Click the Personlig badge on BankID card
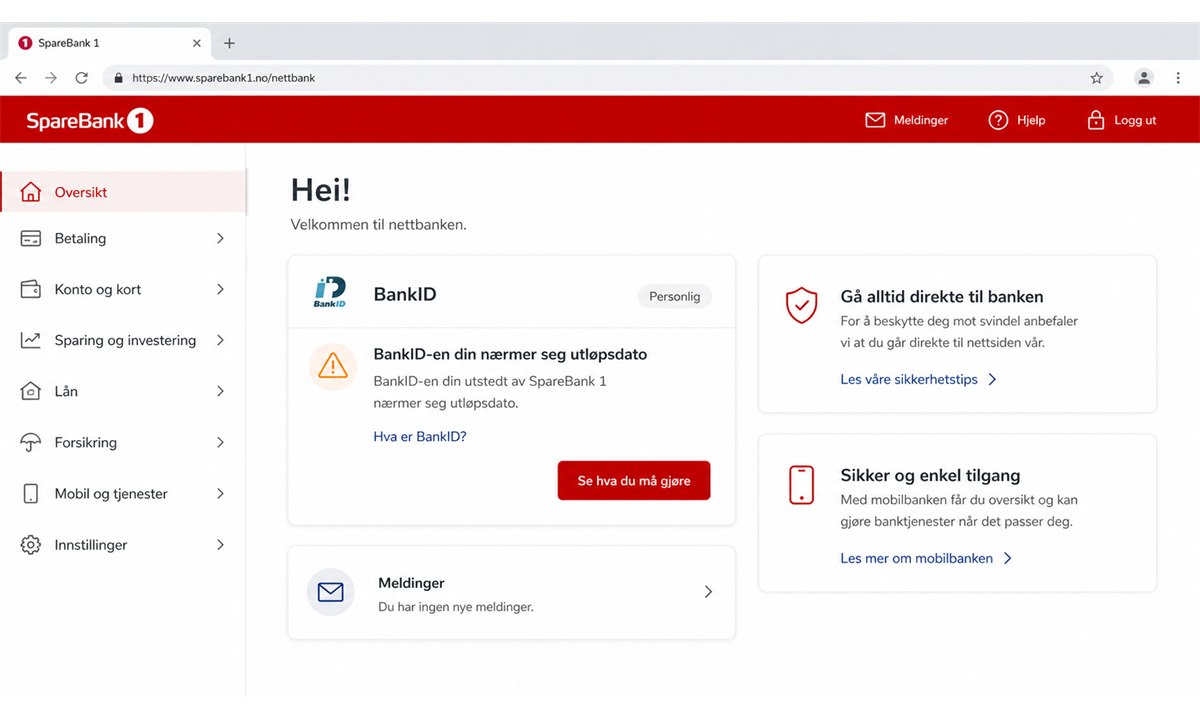Screen dimensions: 1200x720 (675, 297)
